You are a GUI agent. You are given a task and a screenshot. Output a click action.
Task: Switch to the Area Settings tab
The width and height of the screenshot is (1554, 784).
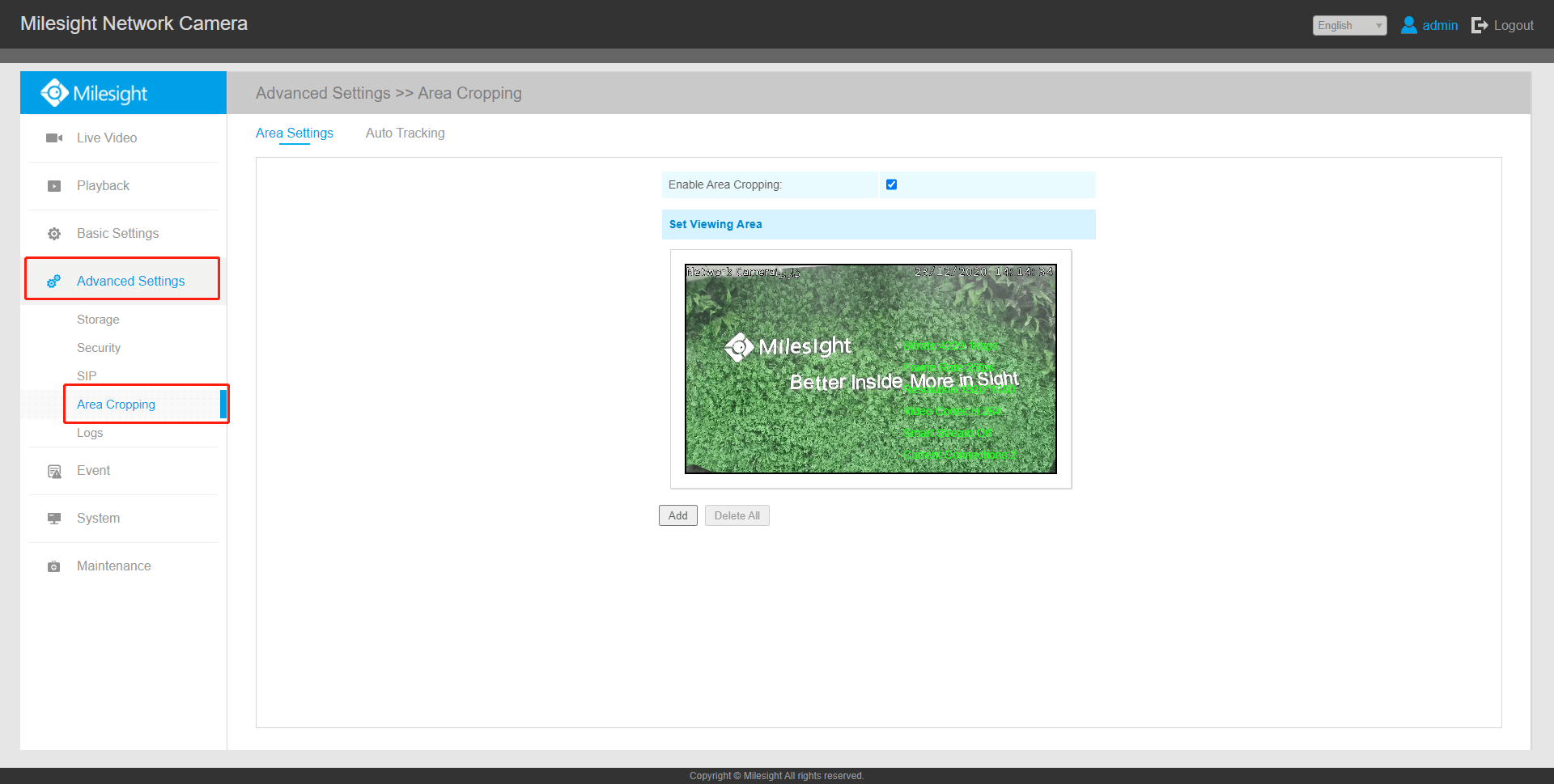point(295,133)
